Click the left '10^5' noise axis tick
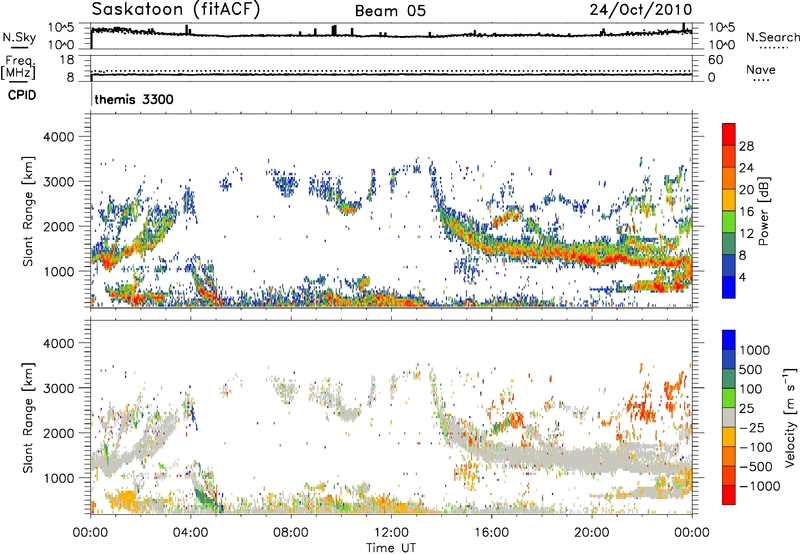This screenshot has height=554, width=800. tap(61, 27)
